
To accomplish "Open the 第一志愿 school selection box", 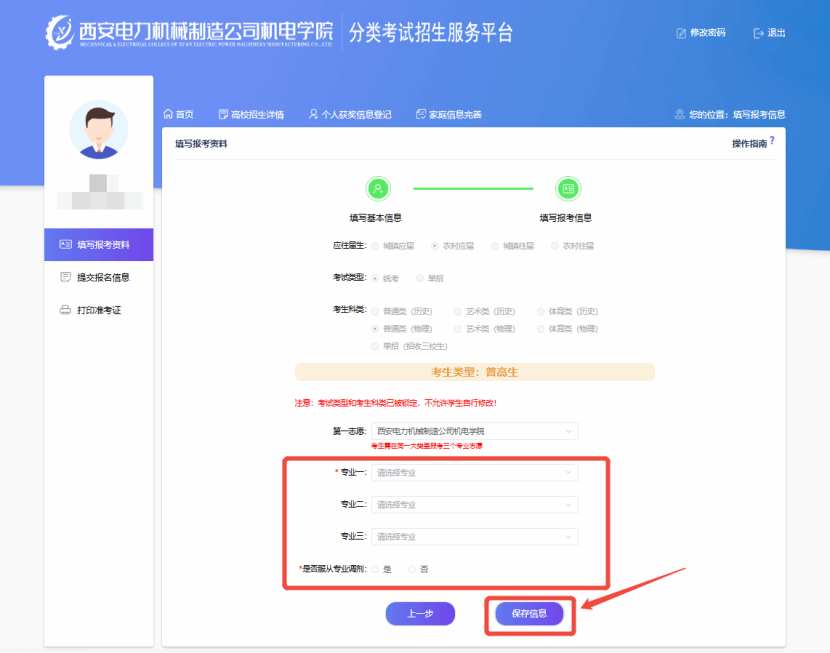I will tap(474, 431).
